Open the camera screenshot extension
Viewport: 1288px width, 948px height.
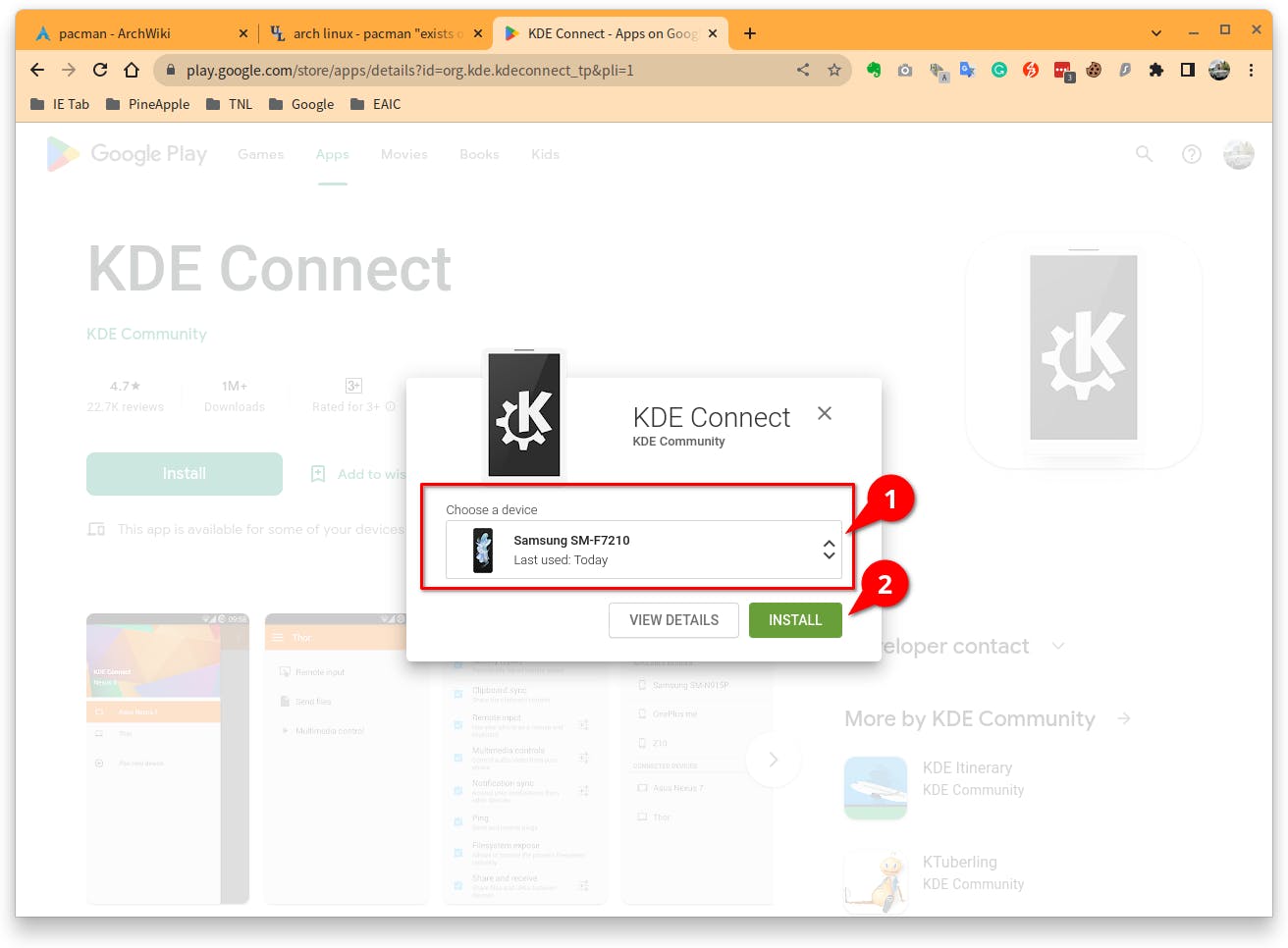click(905, 70)
